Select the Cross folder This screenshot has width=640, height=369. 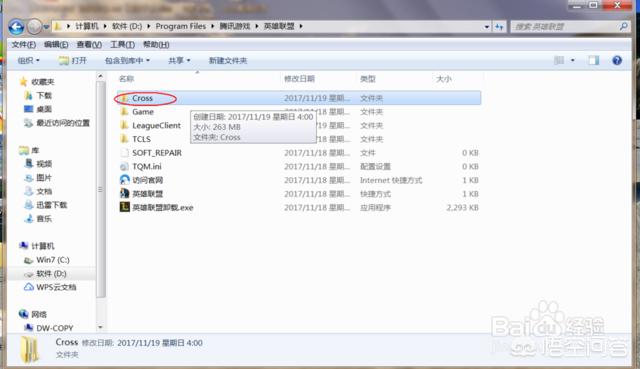click(x=298, y=98)
